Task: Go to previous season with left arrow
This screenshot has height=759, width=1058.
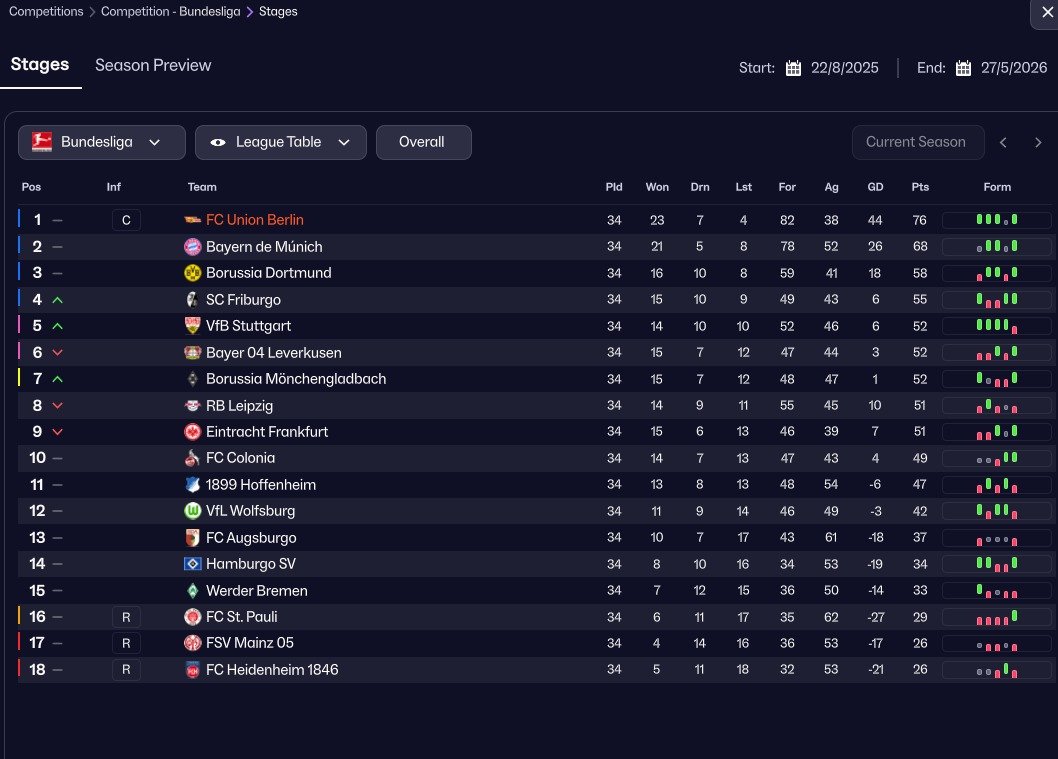Action: pyautogui.click(x=1004, y=143)
